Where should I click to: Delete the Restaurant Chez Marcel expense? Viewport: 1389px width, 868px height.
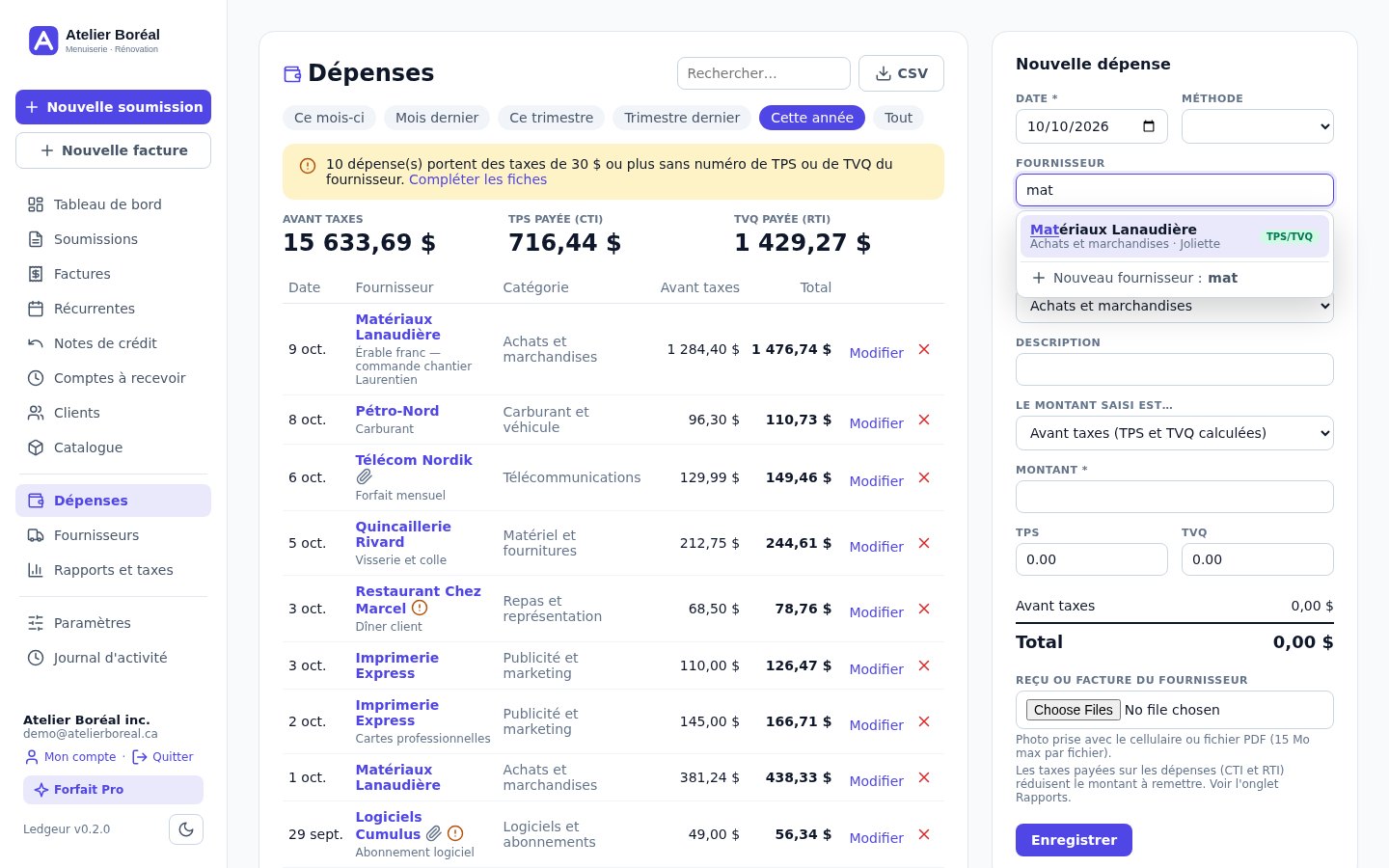tap(924, 609)
